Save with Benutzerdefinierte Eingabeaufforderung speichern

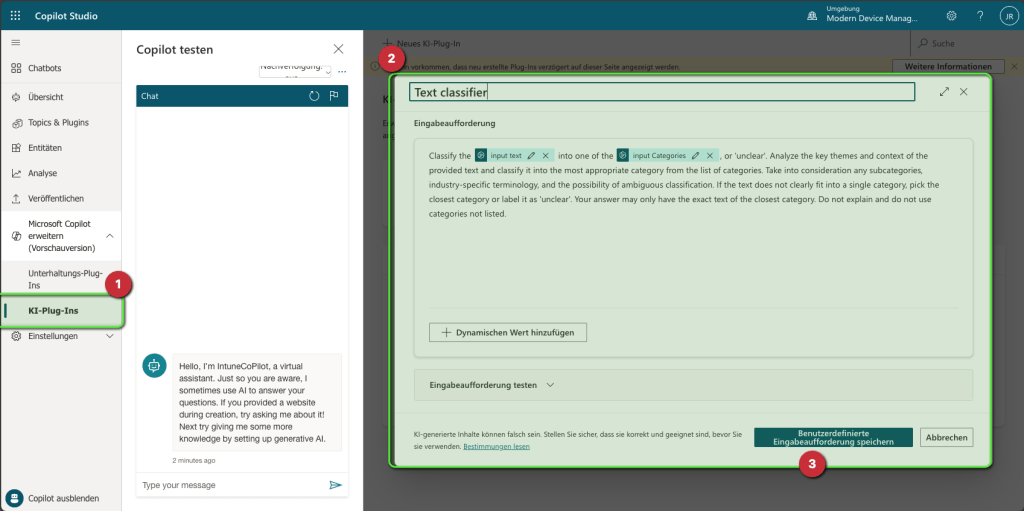pos(833,437)
